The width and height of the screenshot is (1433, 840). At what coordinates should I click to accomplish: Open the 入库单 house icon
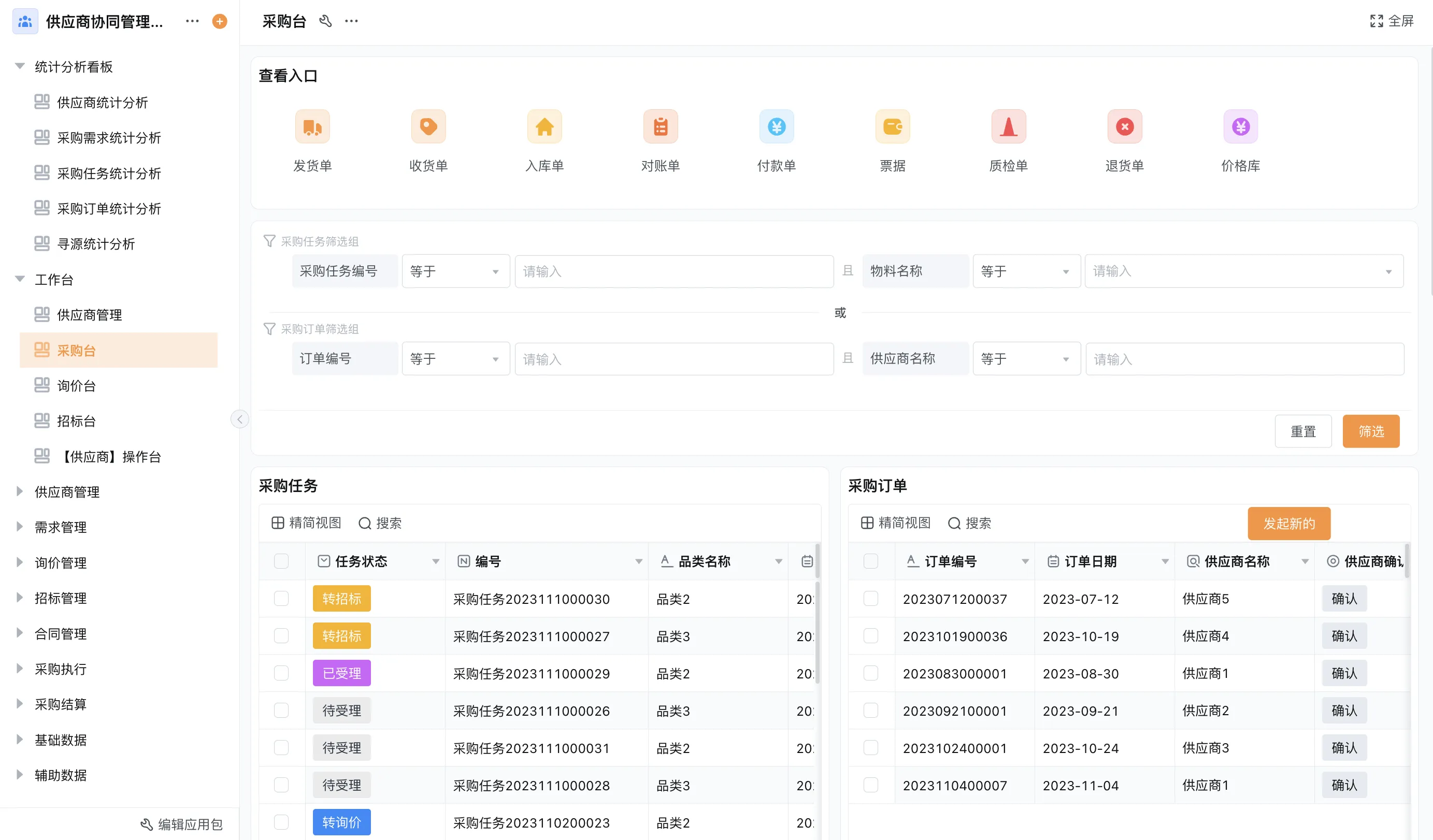(x=544, y=127)
